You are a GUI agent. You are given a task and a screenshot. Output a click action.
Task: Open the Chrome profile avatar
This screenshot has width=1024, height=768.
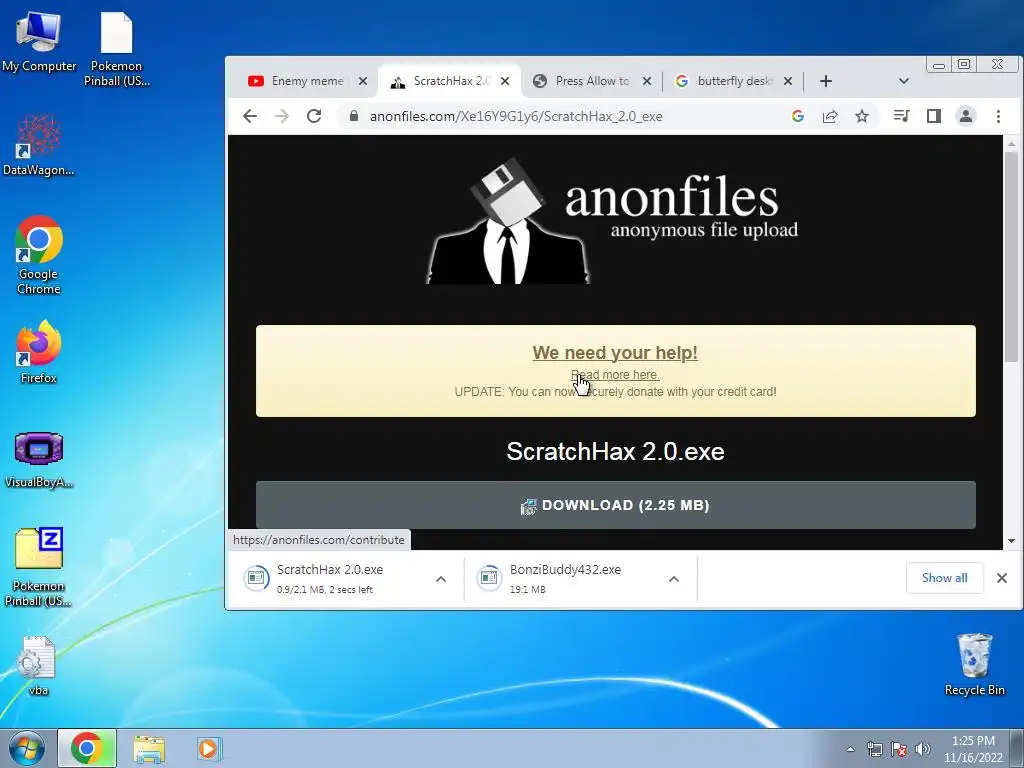pyautogui.click(x=966, y=116)
